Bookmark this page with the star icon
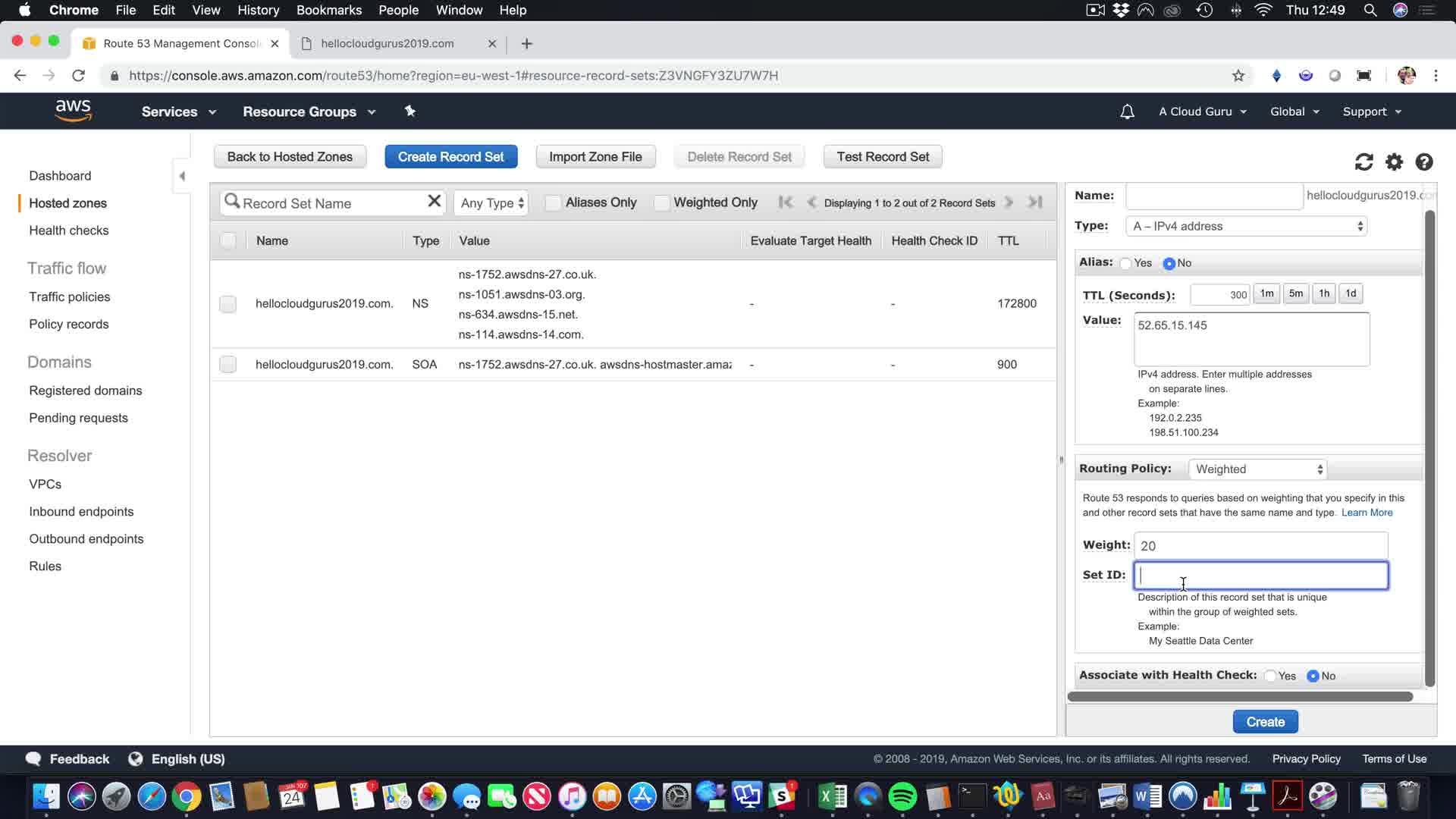 click(x=1238, y=75)
